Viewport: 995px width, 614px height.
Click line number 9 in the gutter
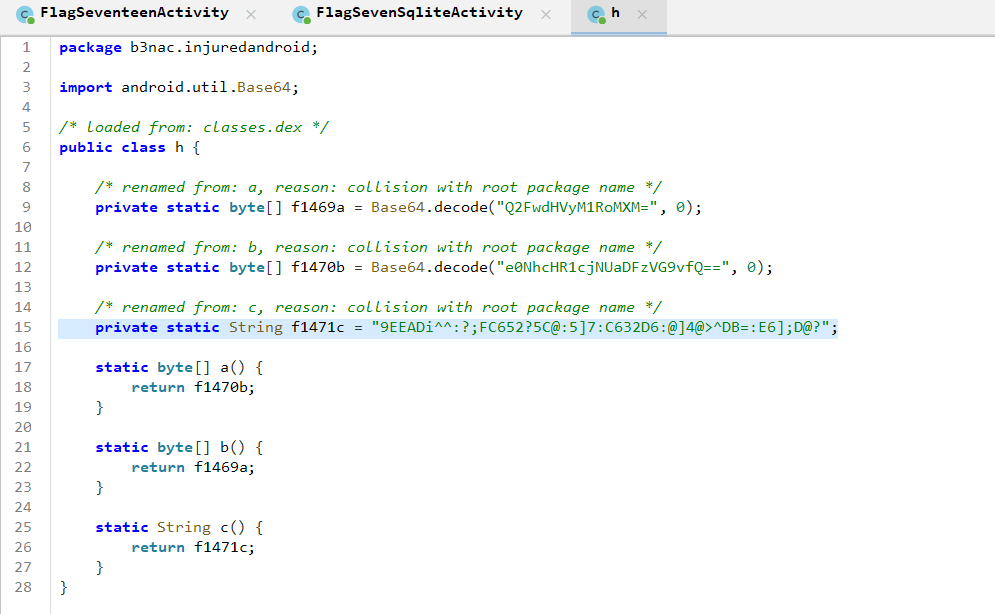pyautogui.click(x=27, y=207)
